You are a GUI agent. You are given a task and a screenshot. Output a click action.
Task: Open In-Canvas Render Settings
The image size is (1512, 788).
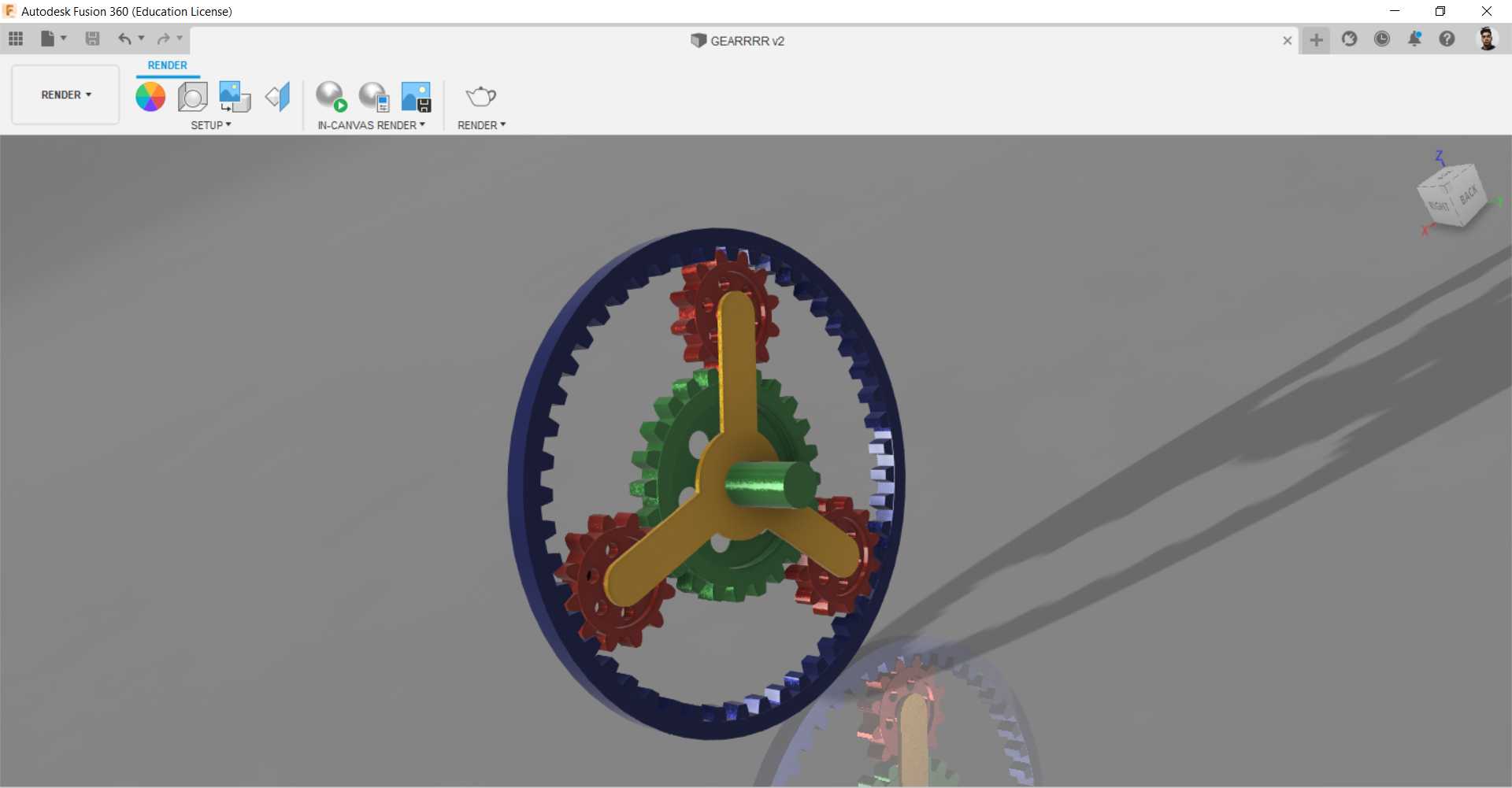(374, 97)
